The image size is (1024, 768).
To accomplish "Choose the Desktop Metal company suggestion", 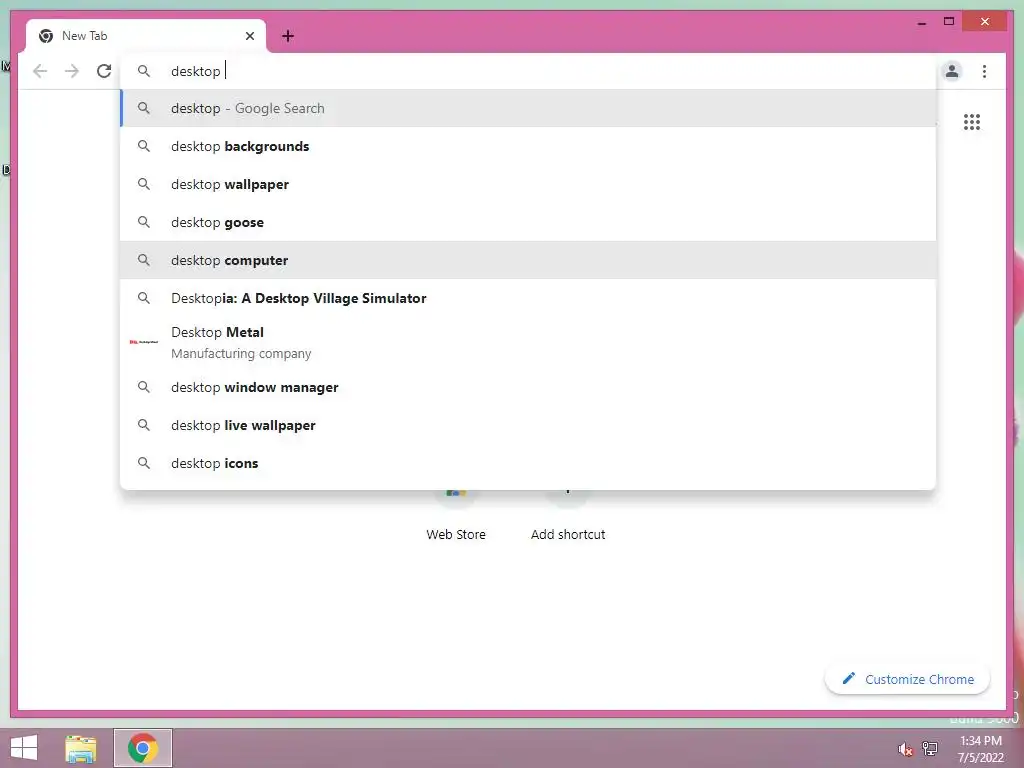I will pos(528,342).
